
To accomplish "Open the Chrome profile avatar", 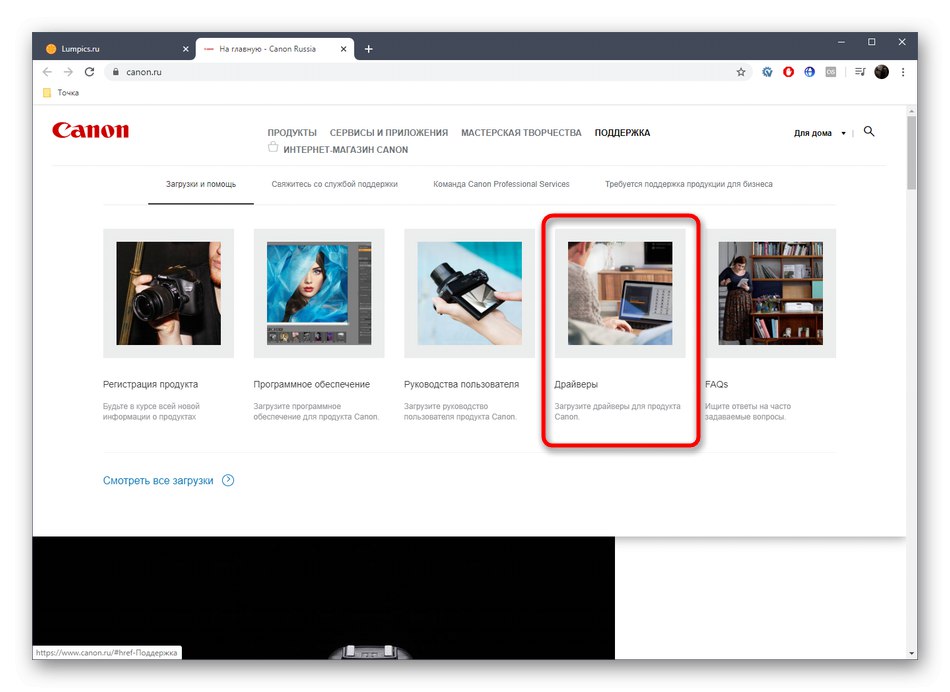I will coord(882,72).
